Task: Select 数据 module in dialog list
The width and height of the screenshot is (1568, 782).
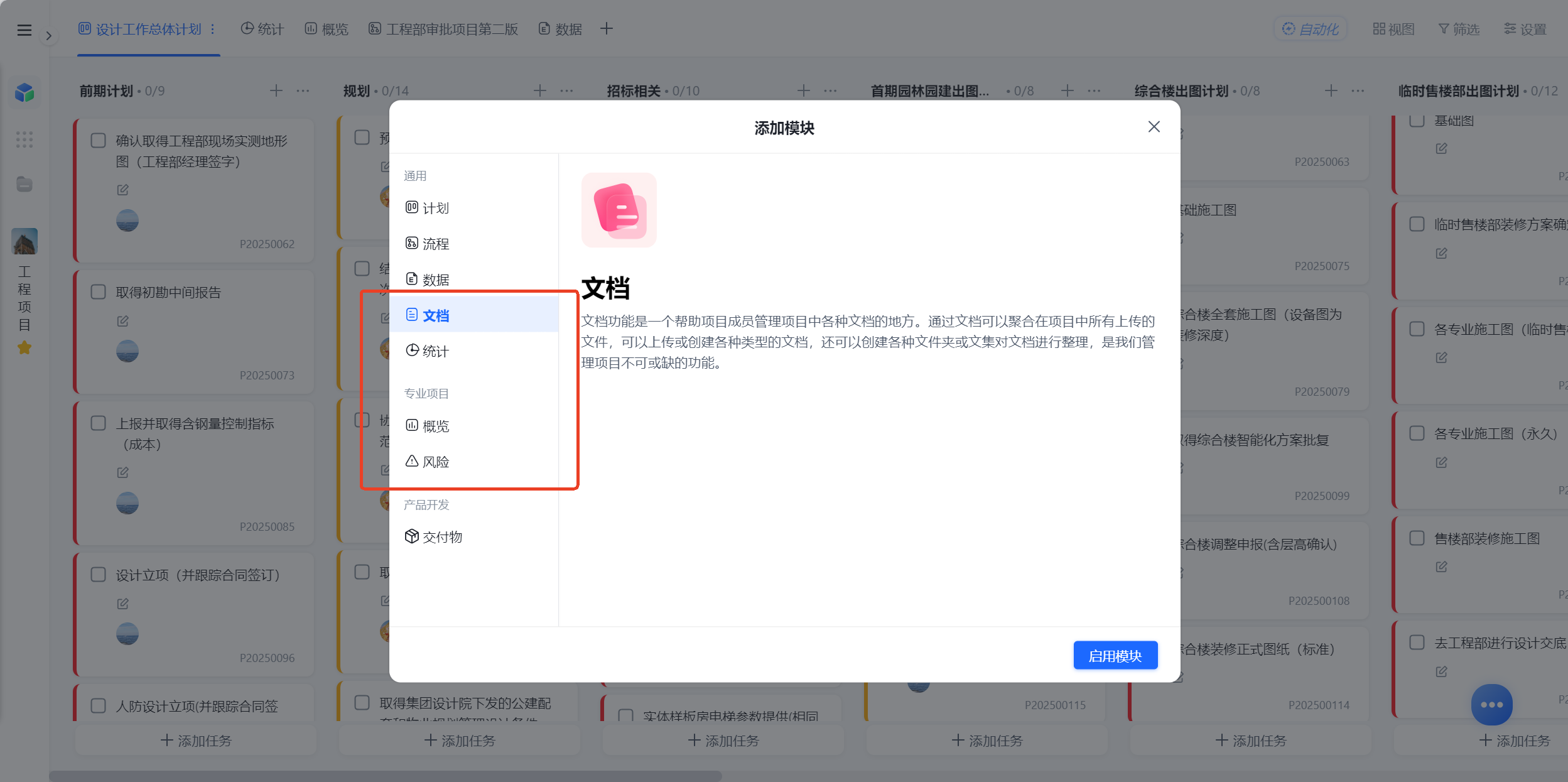Action: click(474, 280)
